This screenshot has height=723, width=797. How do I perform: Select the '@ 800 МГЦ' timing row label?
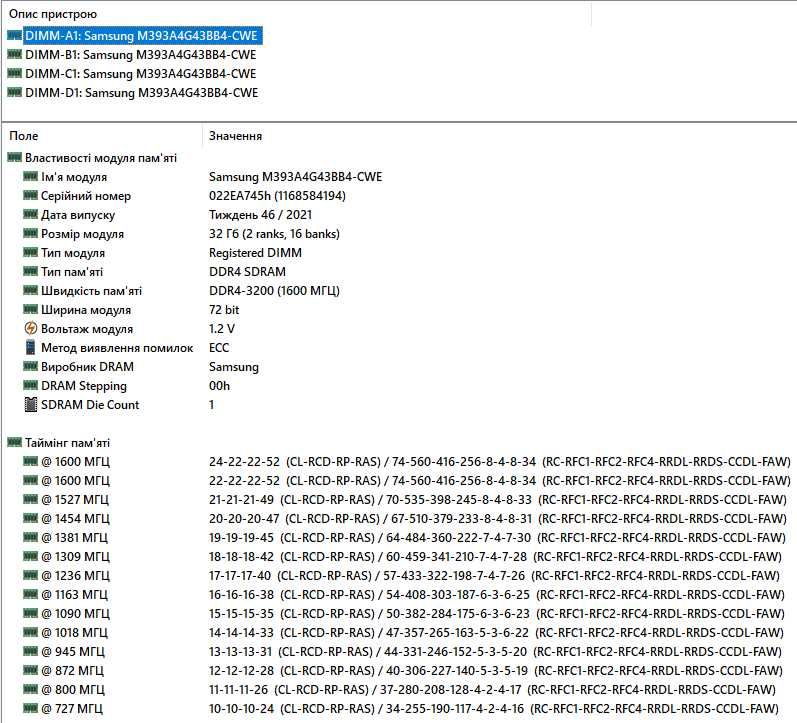click(73, 689)
